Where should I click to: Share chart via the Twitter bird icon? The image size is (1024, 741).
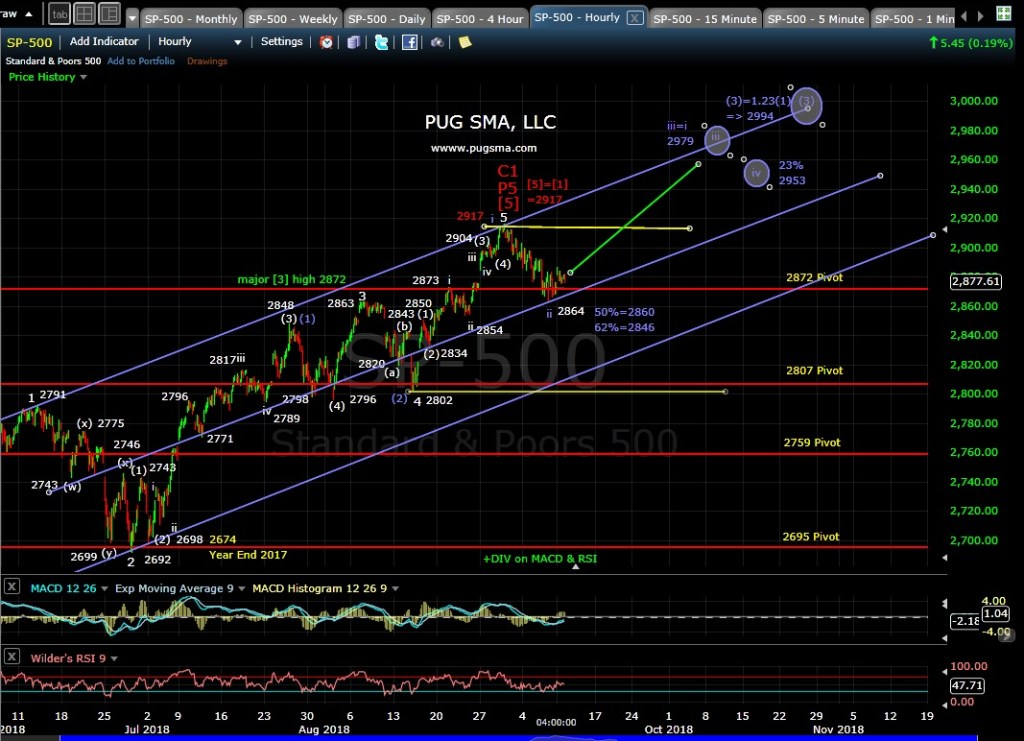pos(381,42)
